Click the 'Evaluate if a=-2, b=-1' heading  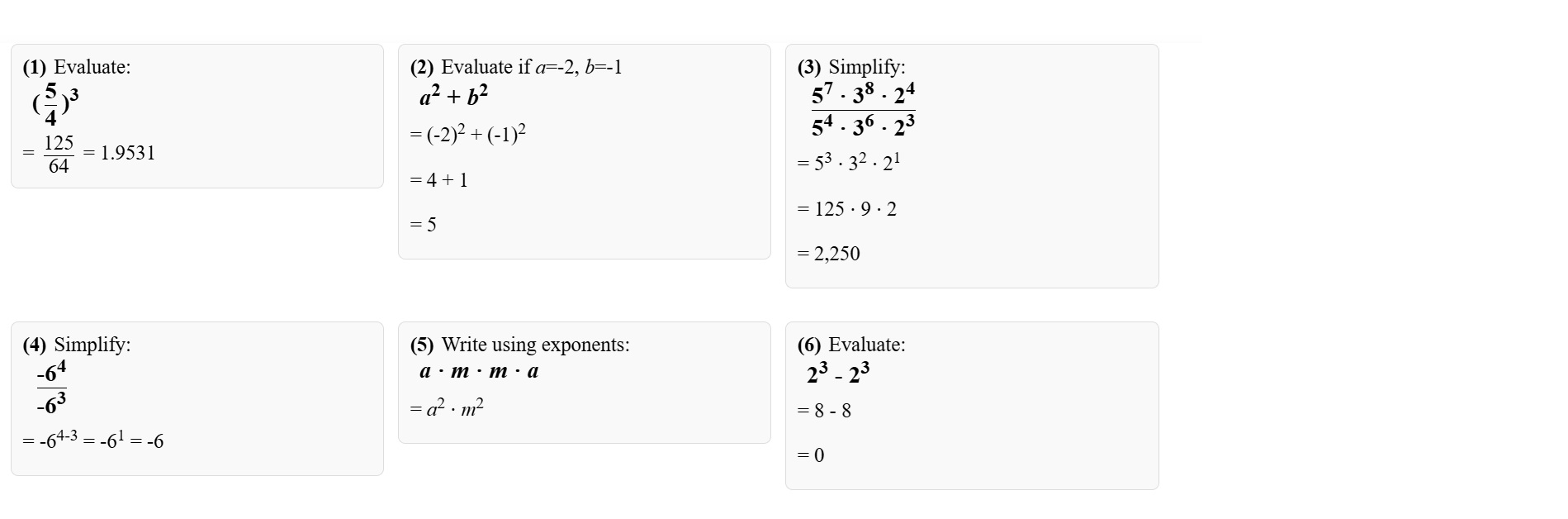pos(516,67)
